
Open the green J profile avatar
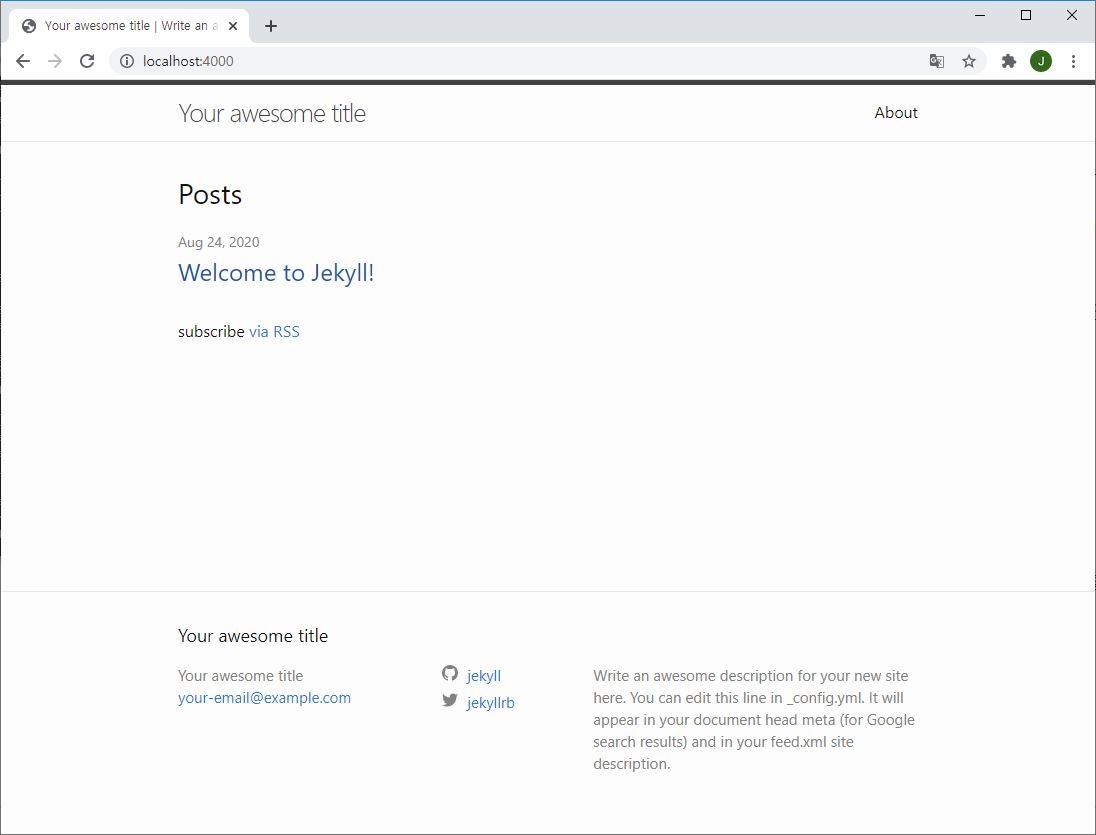click(x=1041, y=61)
